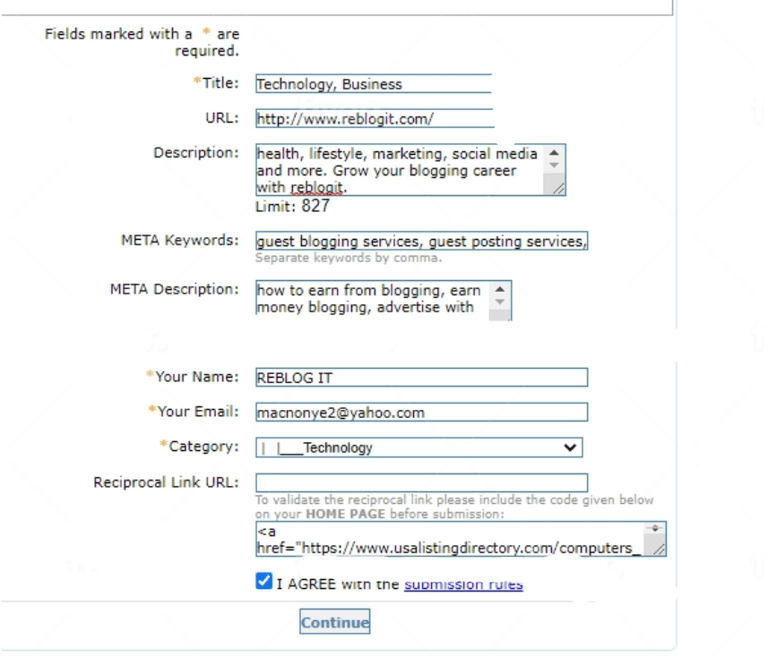Screen dimensions: 768x656
Task: Click the META Keywords input field
Action: 420,241
